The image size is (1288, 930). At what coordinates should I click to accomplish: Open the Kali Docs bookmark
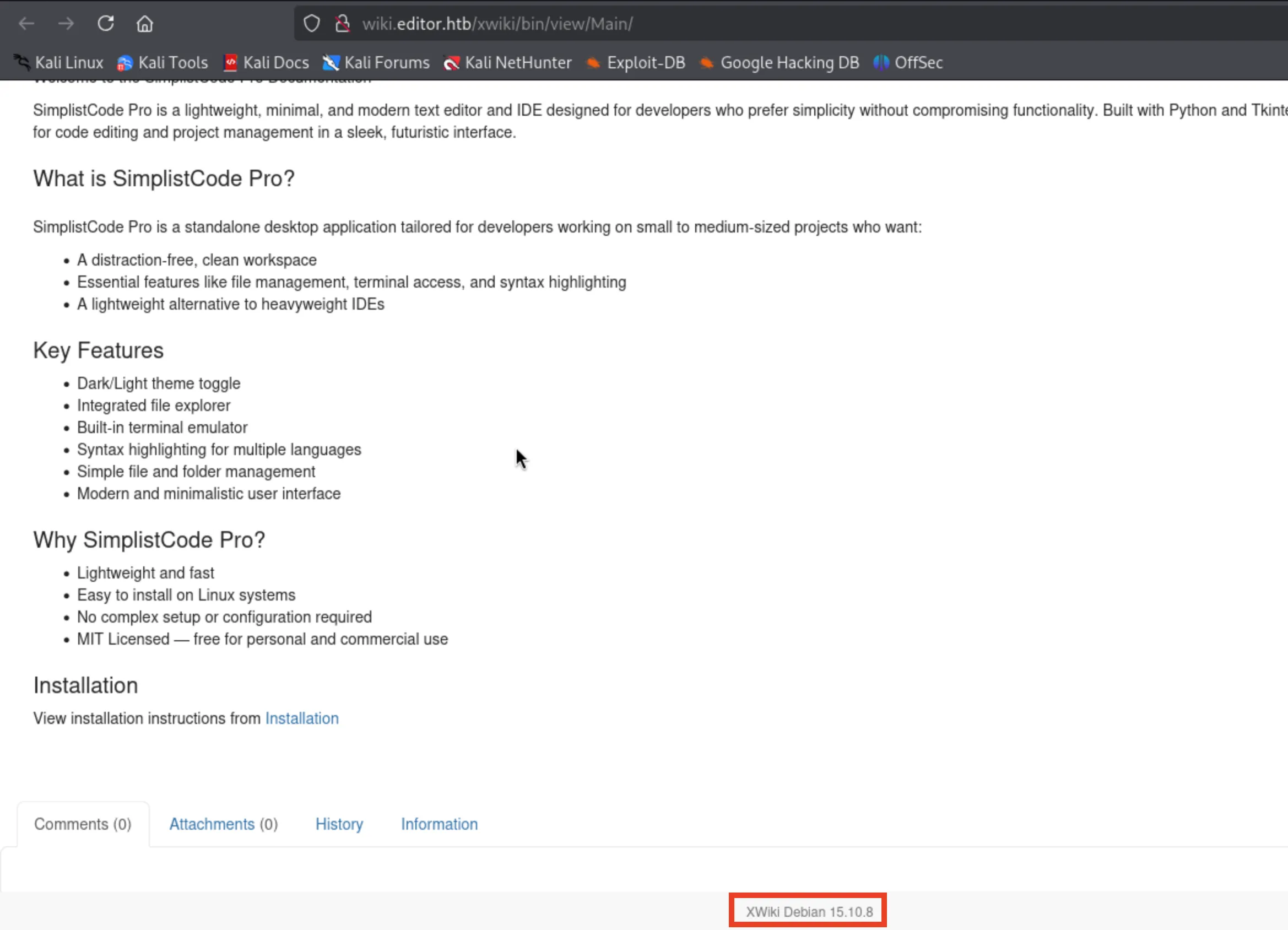coord(266,62)
